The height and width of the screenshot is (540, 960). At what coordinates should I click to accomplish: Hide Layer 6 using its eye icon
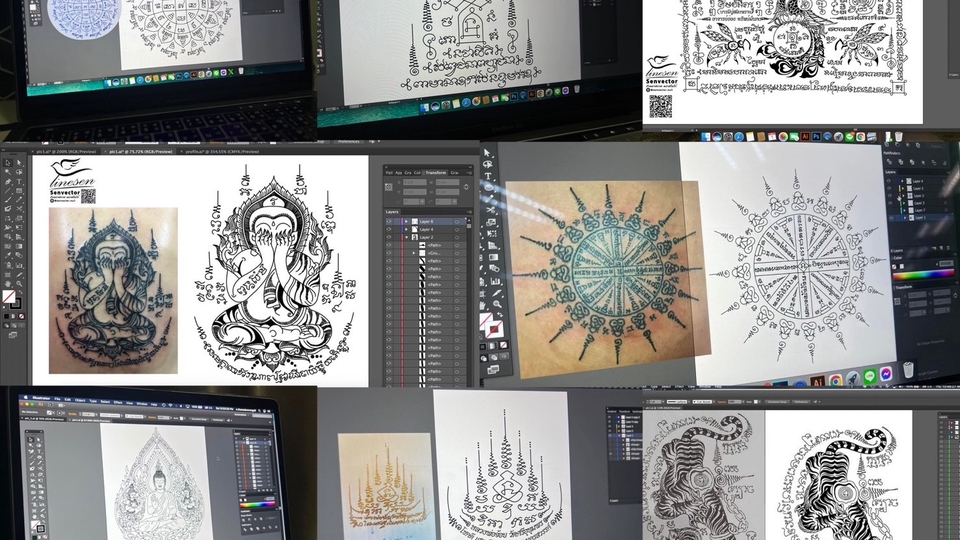coord(389,221)
